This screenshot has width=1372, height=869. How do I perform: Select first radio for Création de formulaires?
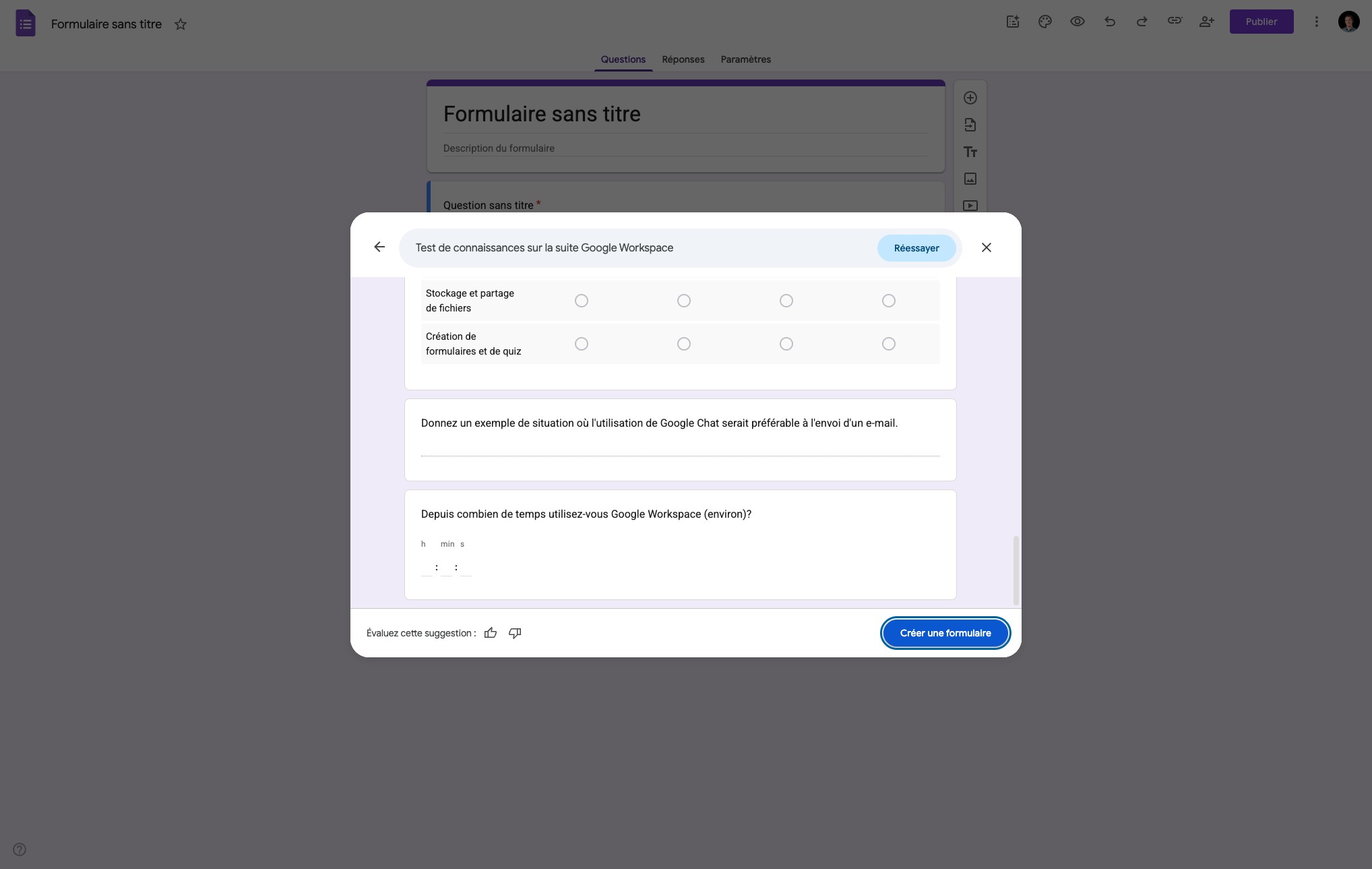[x=582, y=344]
